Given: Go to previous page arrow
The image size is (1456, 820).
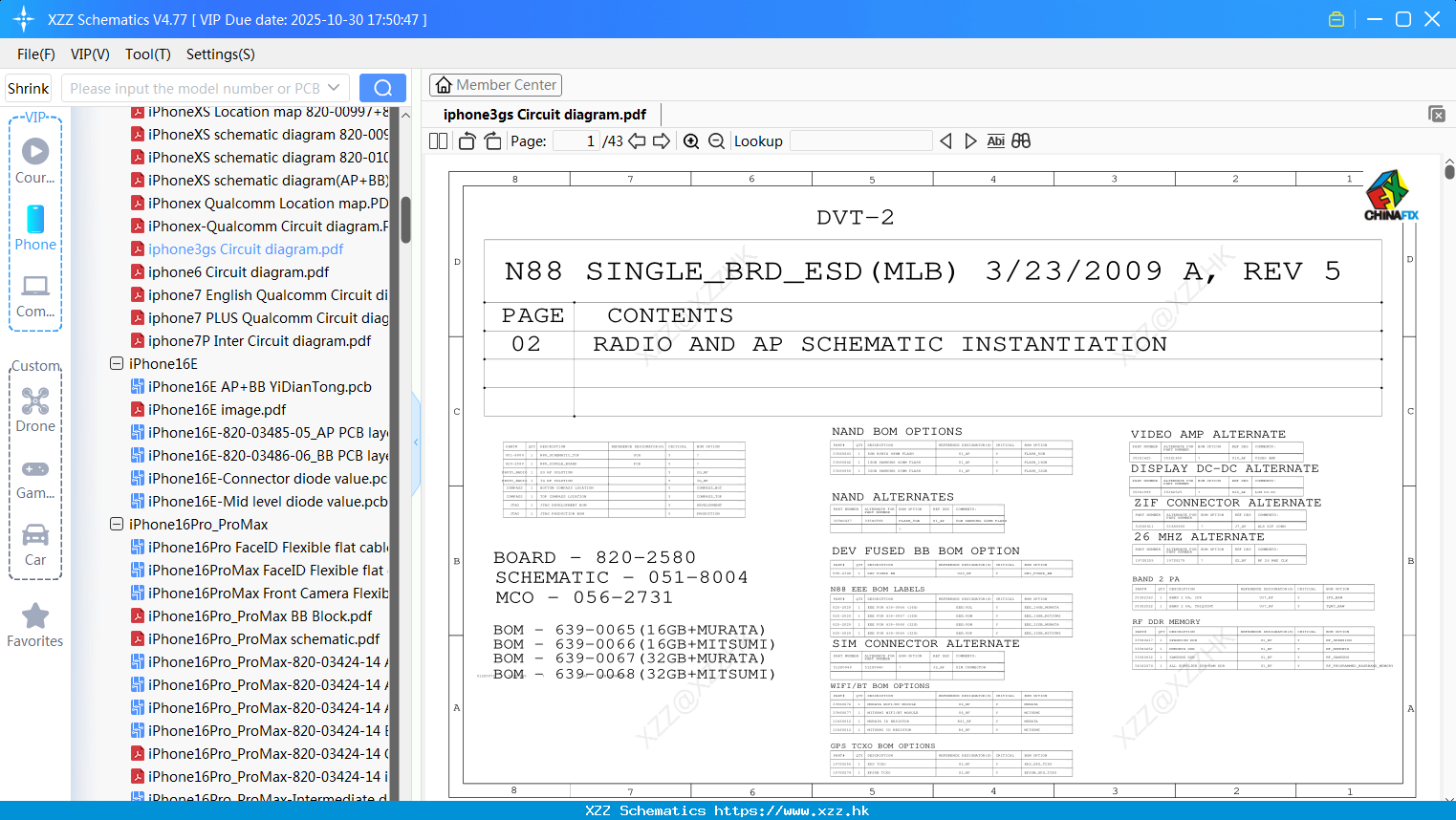Looking at the screenshot, I should [637, 140].
